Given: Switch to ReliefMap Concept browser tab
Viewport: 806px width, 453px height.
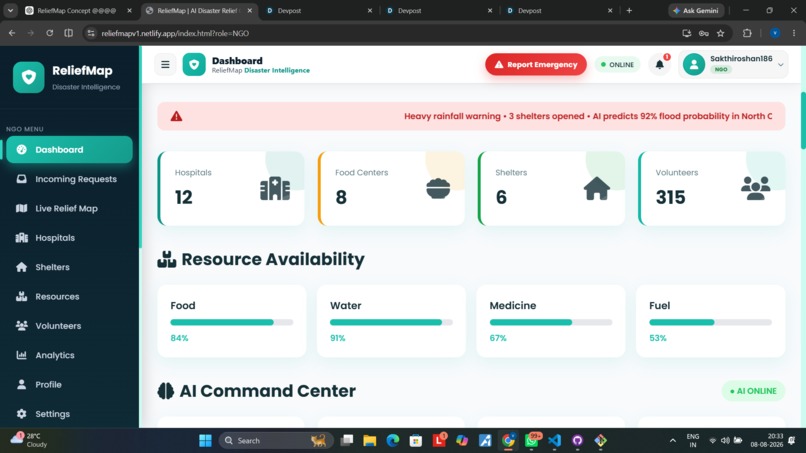Looking at the screenshot, I should tap(77, 10).
